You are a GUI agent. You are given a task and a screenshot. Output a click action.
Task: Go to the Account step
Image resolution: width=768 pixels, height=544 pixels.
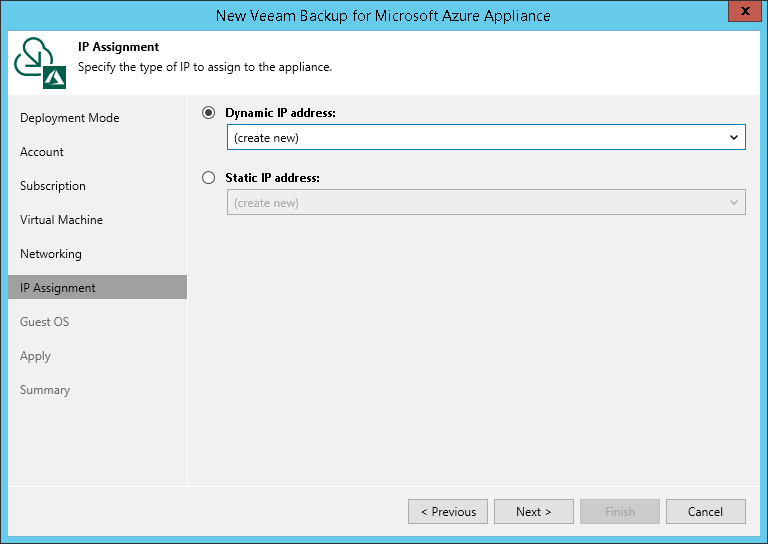click(42, 152)
